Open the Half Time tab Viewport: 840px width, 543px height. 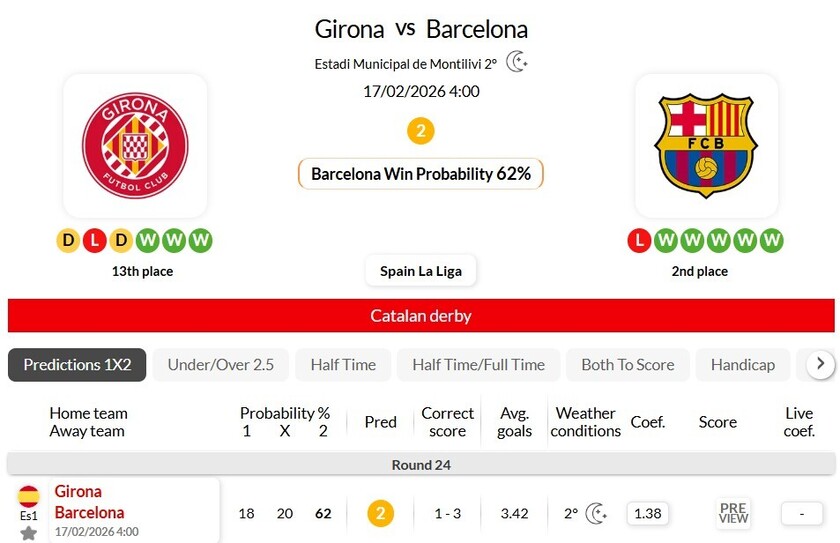(x=343, y=365)
